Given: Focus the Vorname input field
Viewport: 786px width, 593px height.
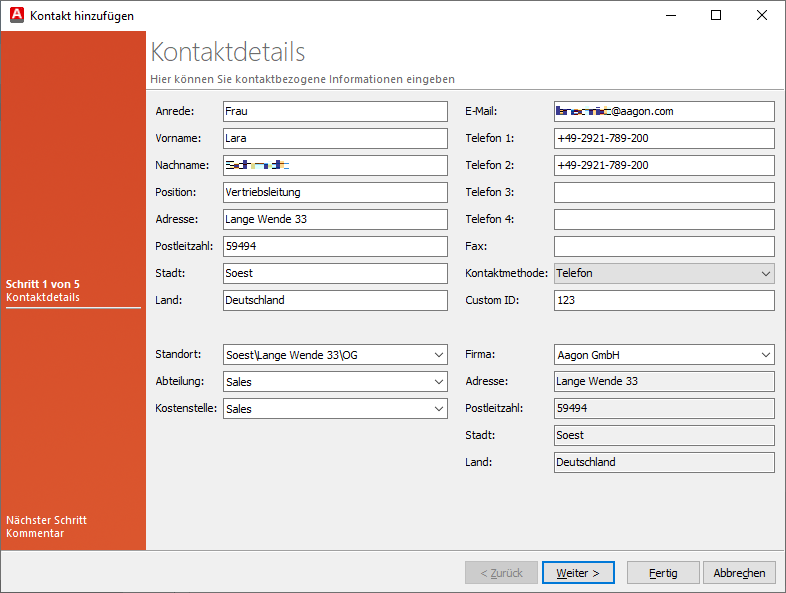Looking at the screenshot, I should tap(335, 138).
